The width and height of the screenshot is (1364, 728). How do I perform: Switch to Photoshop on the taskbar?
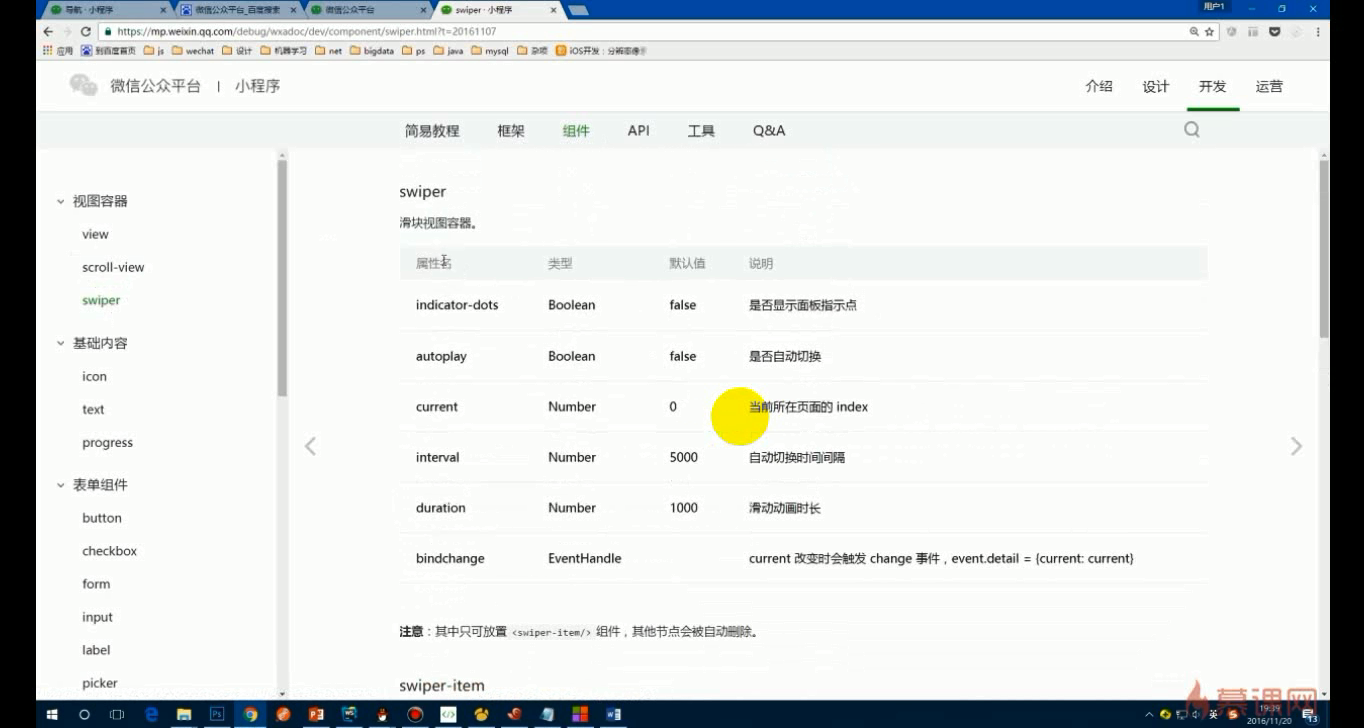click(217, 715)
